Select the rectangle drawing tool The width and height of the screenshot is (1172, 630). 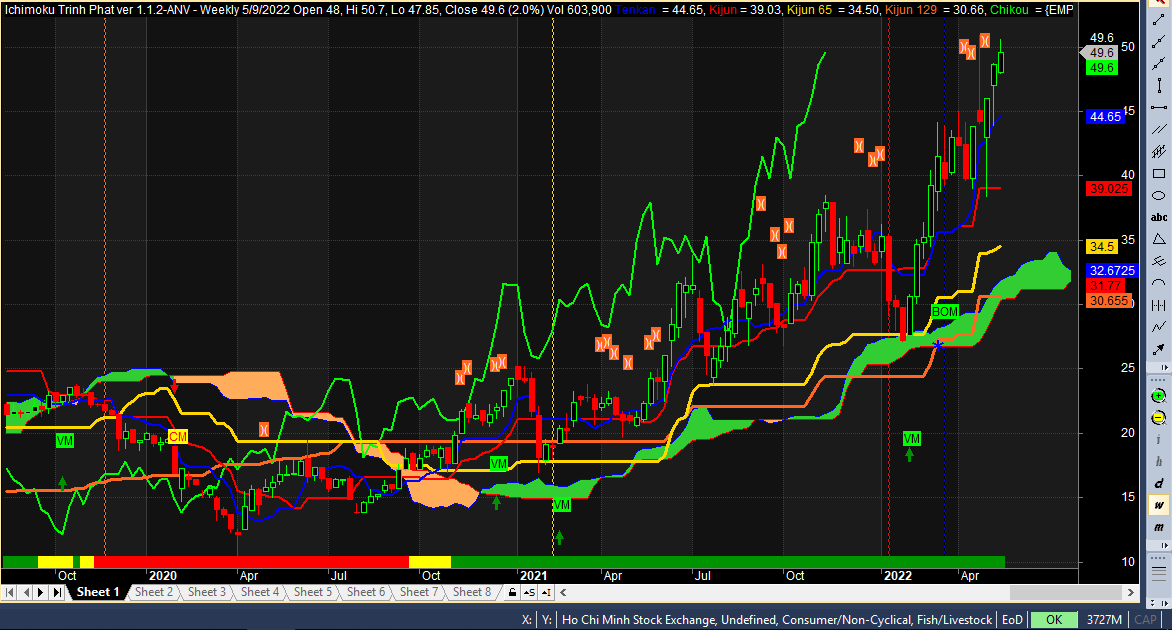coord(1159,173)
